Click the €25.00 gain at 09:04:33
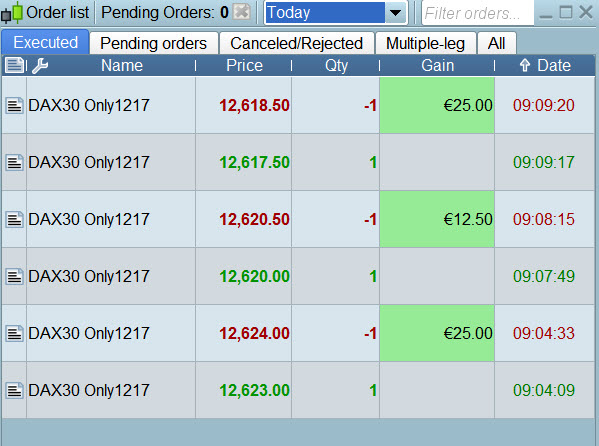This screenshot has height=446, width=599. click(x=437, y=333)
